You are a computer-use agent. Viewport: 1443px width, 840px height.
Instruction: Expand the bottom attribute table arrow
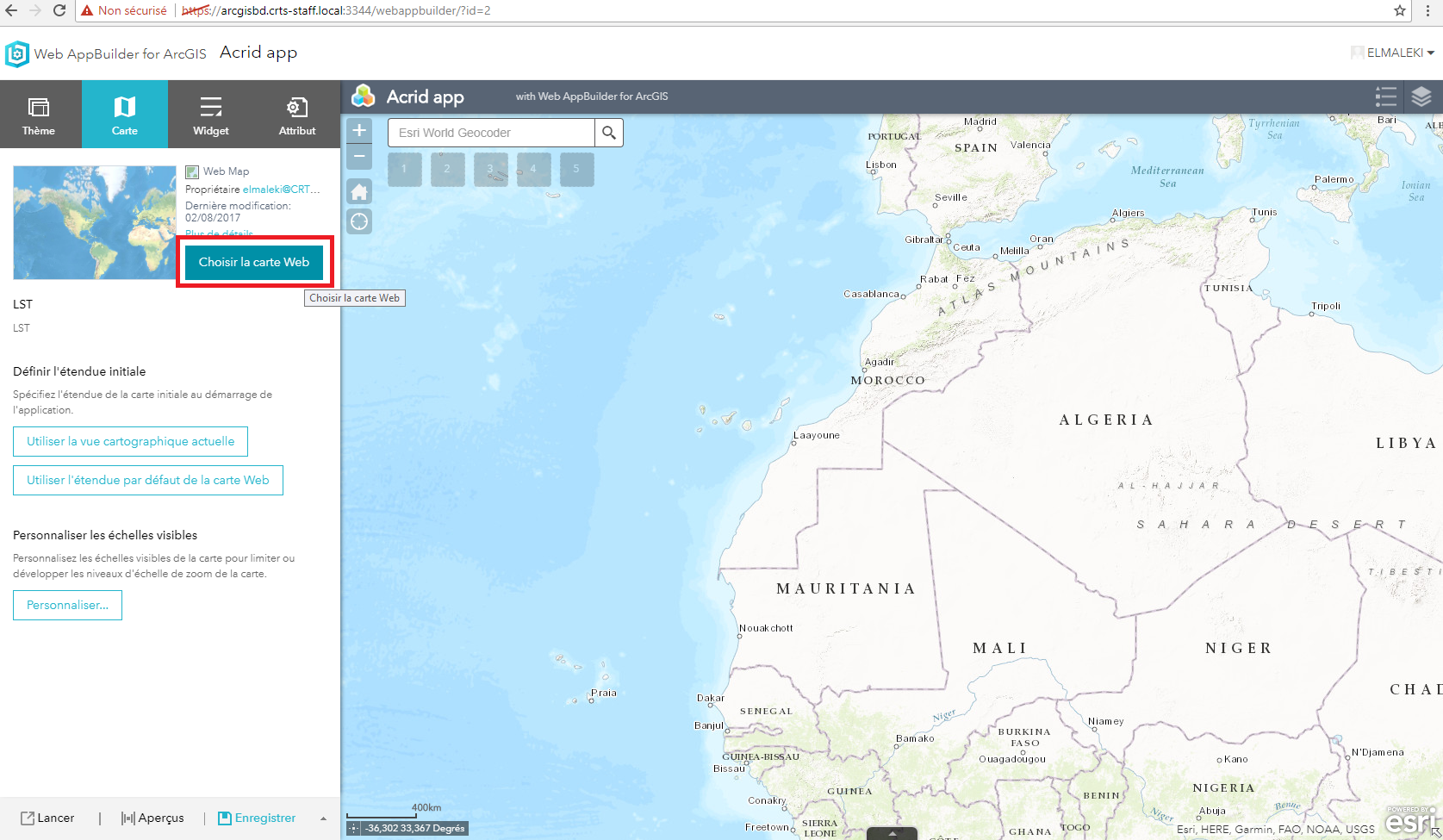tap(892, 833)
